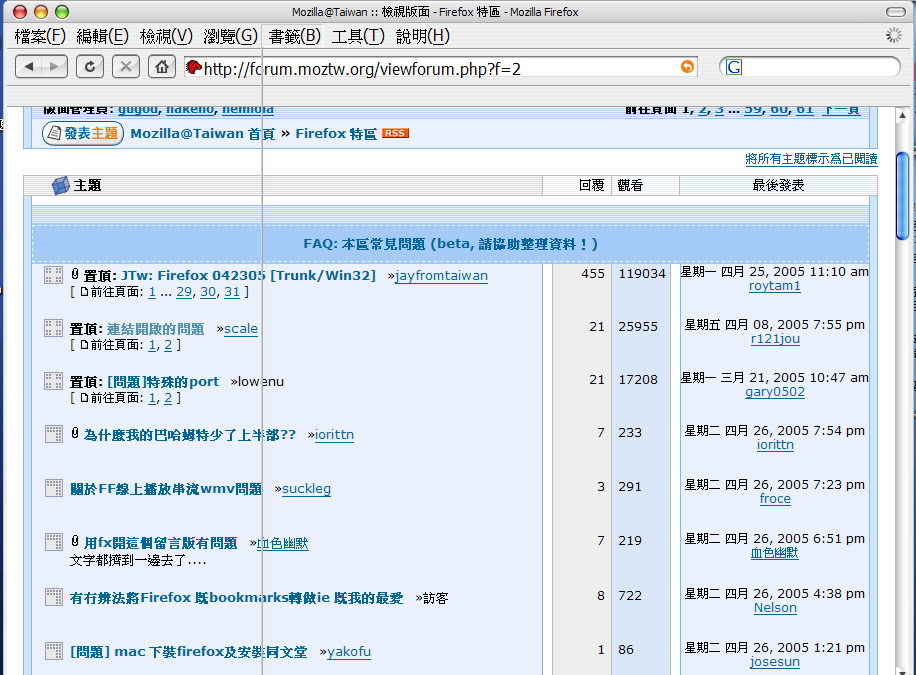Click the RSS badge beside Firefox 特區

tap(395, 133)
